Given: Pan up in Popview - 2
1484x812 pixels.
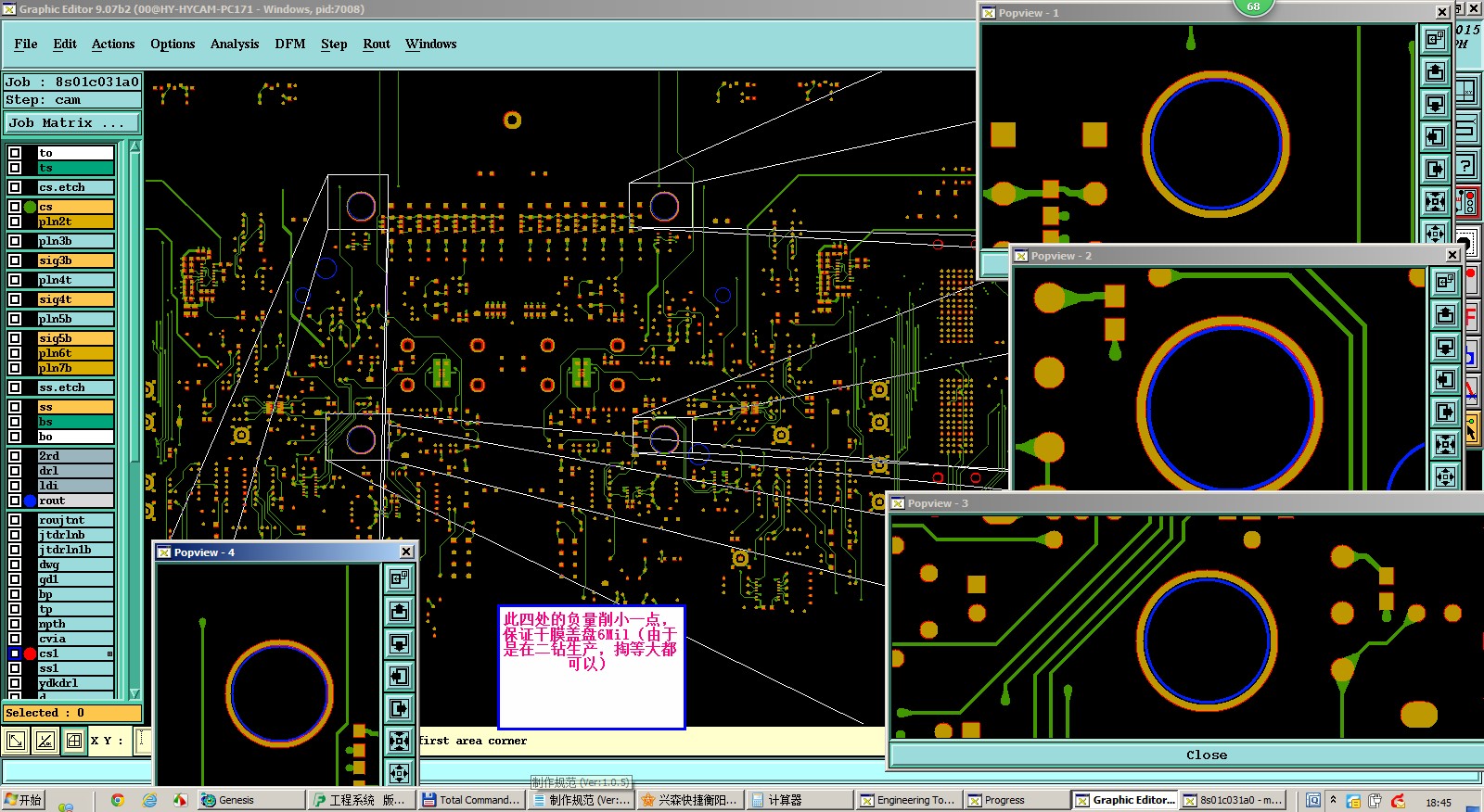Looking at the screenshot, I should point(1445,314).
